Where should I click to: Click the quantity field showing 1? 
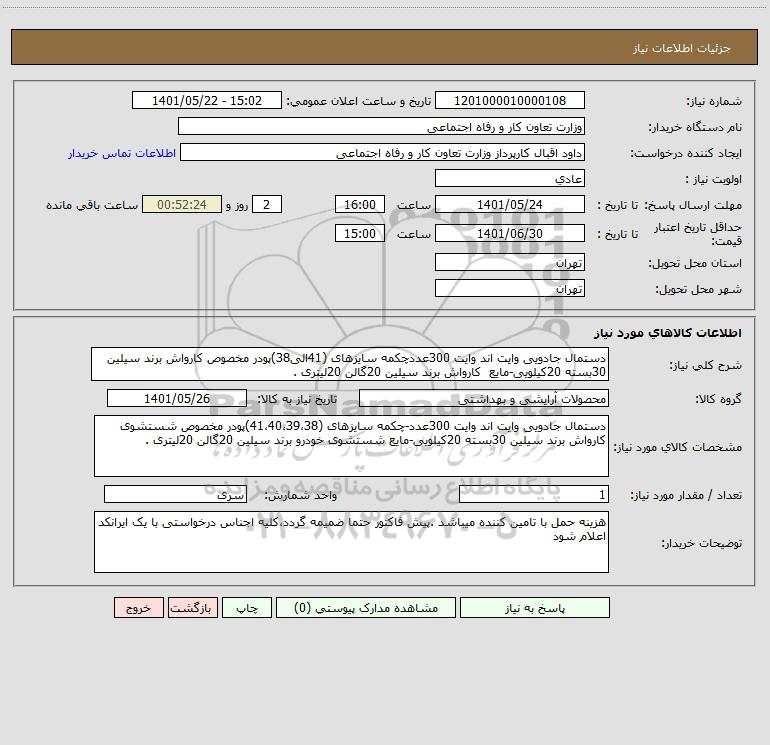tap(534, 495)
